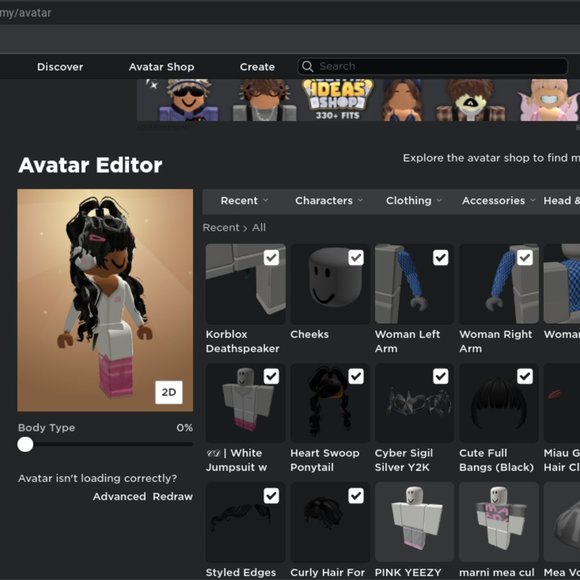This screenshot has width=580, height=580.
Task: Open the Woman Left Arm name link
Action: point(407,341)
